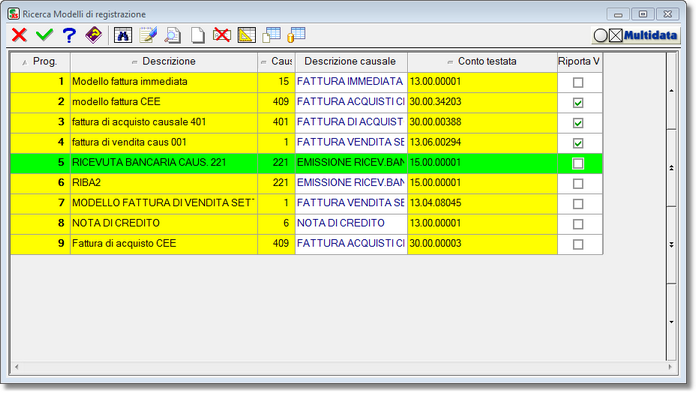Click the vertical scrollbar up arrow
The height and width of the screenshot is (393, 696).
(x=671, y=91)
